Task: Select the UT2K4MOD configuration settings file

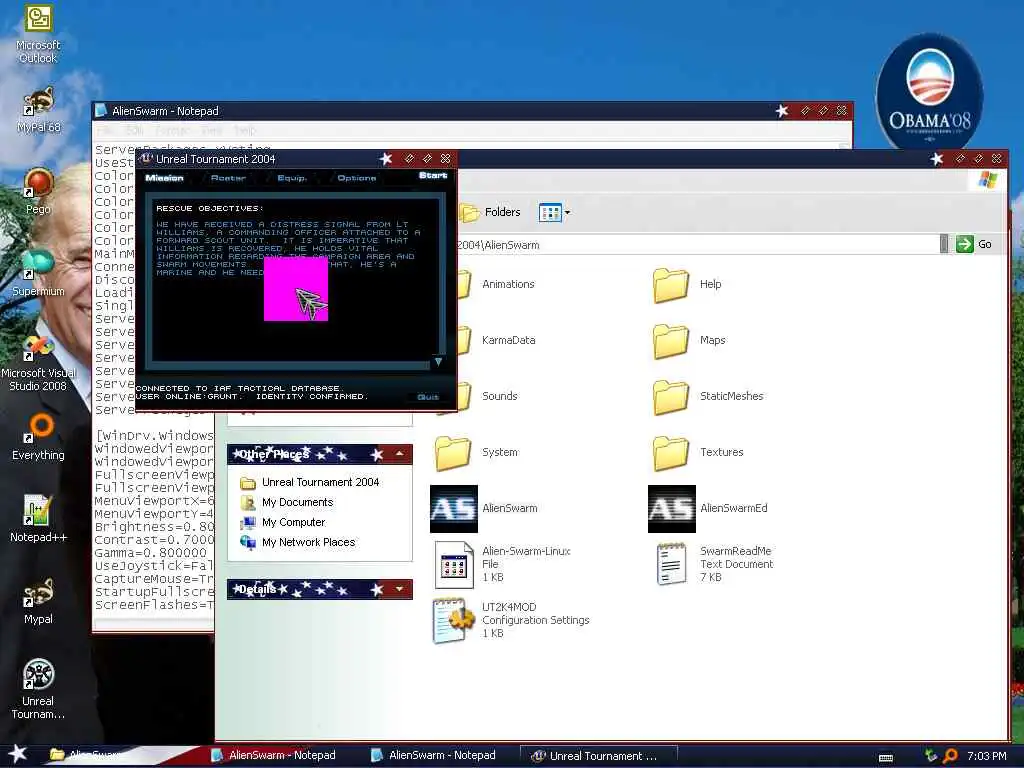Action: [511, 620]
